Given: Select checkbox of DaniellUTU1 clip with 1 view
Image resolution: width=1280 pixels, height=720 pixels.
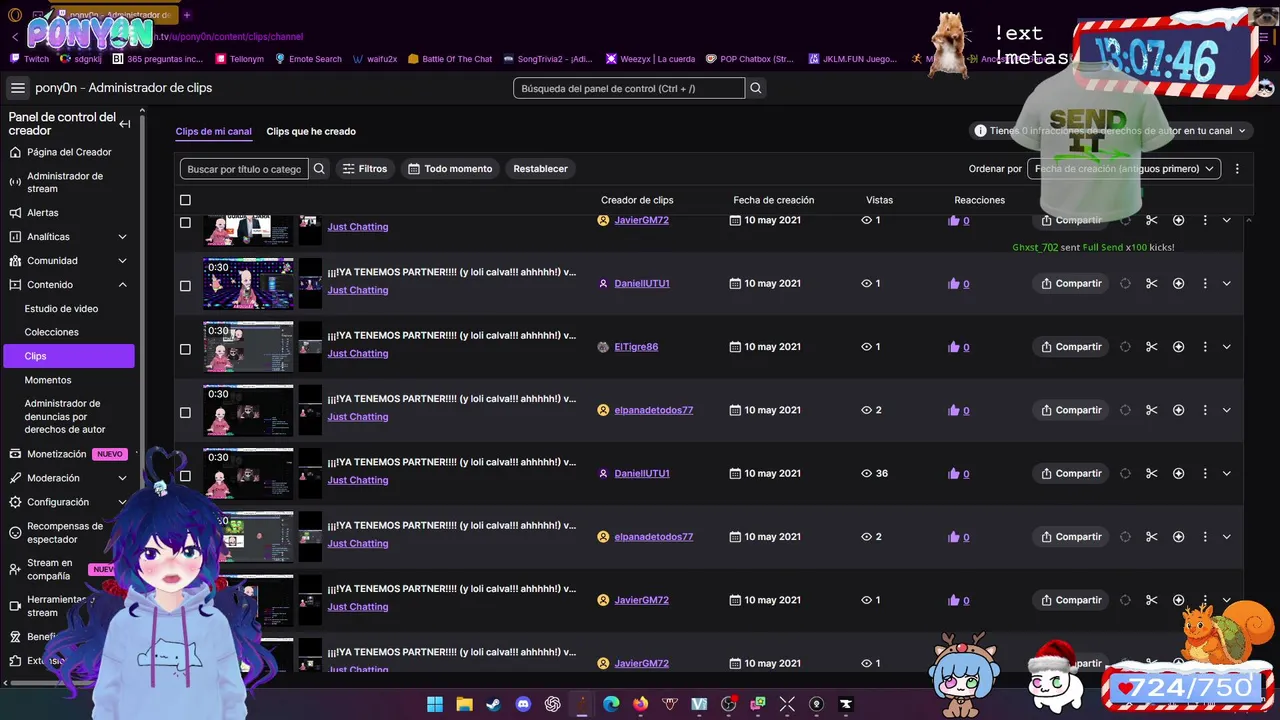Looking at the screenshot, I should [x=185, y=286].
